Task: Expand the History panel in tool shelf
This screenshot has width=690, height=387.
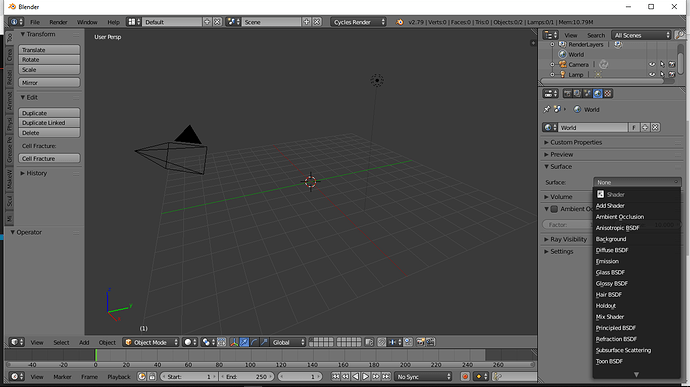Action: pos(36,173)
